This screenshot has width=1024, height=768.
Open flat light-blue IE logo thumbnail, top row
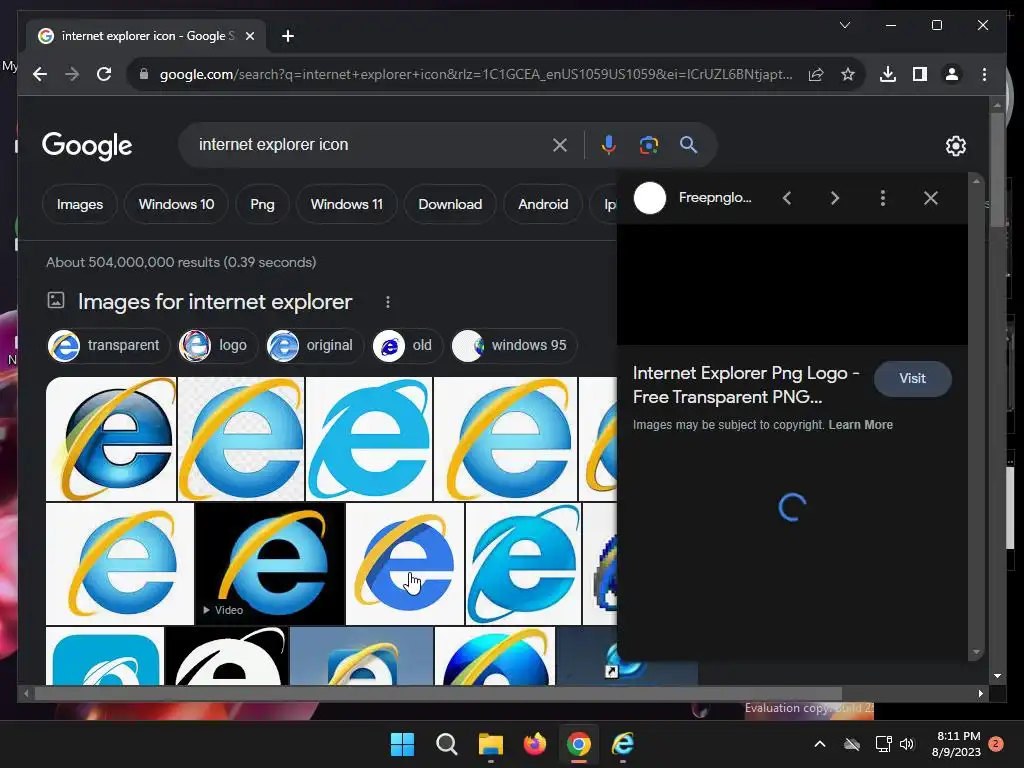[369, 439]
